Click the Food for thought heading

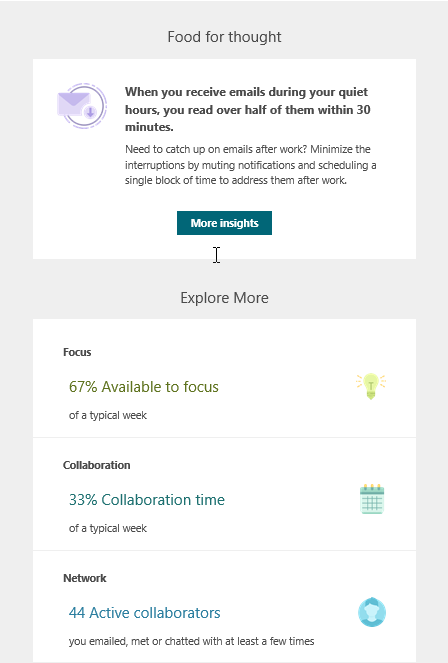coord(224,37)
